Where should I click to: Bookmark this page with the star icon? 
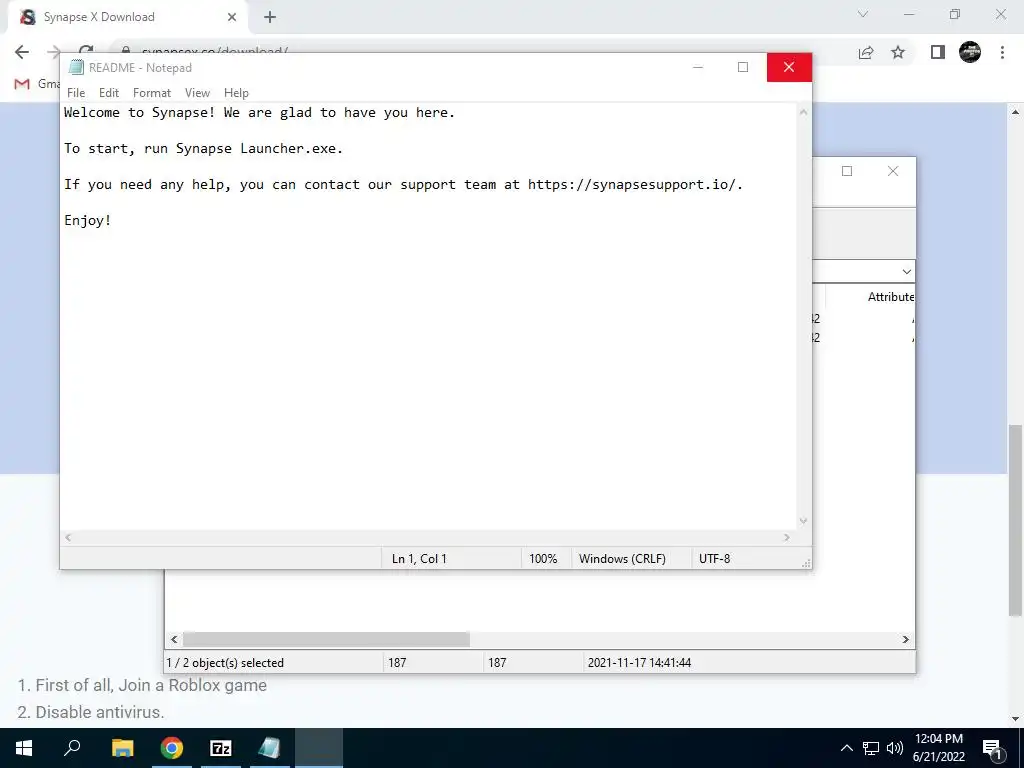pos(898,52)
